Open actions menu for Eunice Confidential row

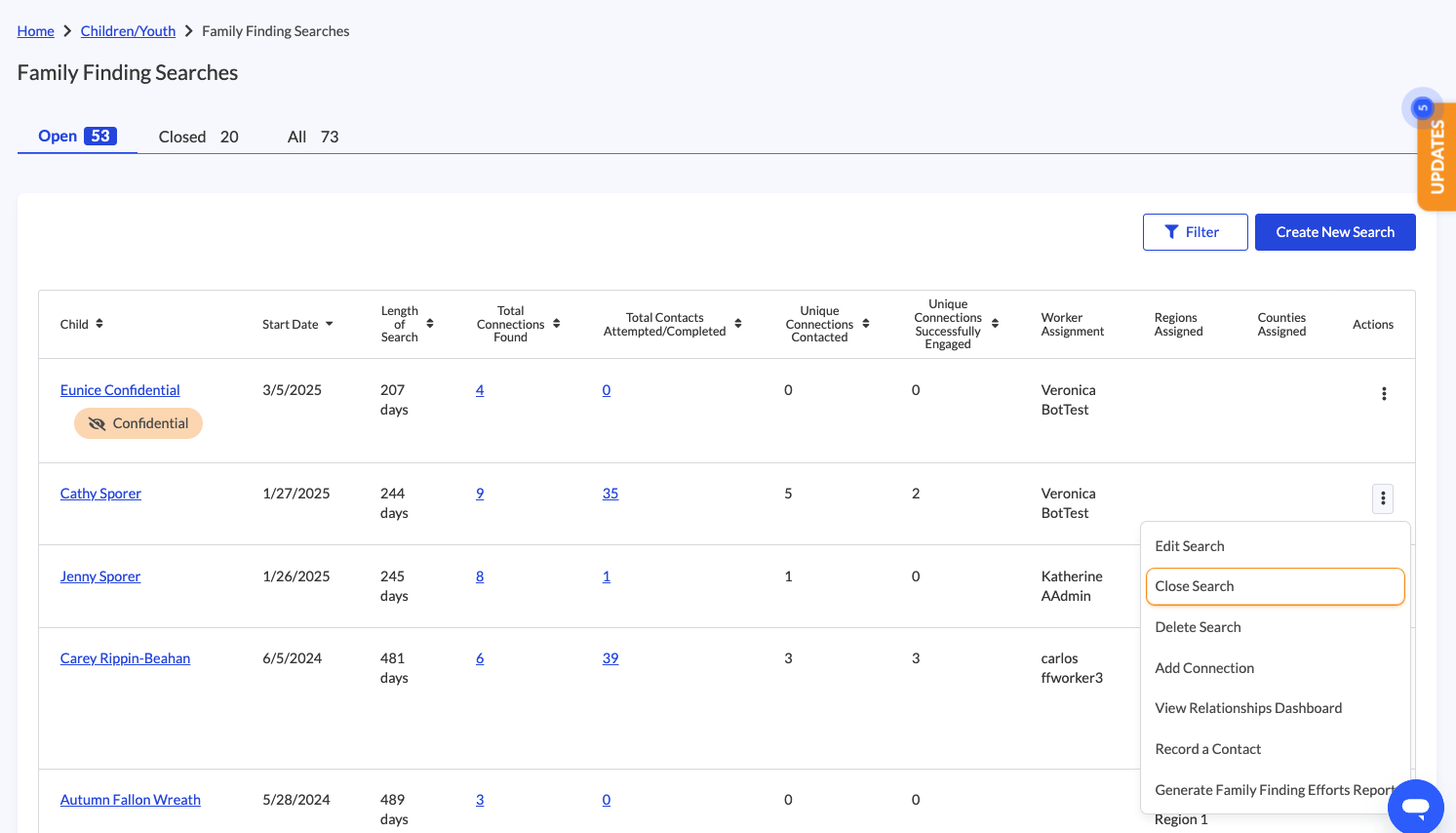[x=1383, y=394]
